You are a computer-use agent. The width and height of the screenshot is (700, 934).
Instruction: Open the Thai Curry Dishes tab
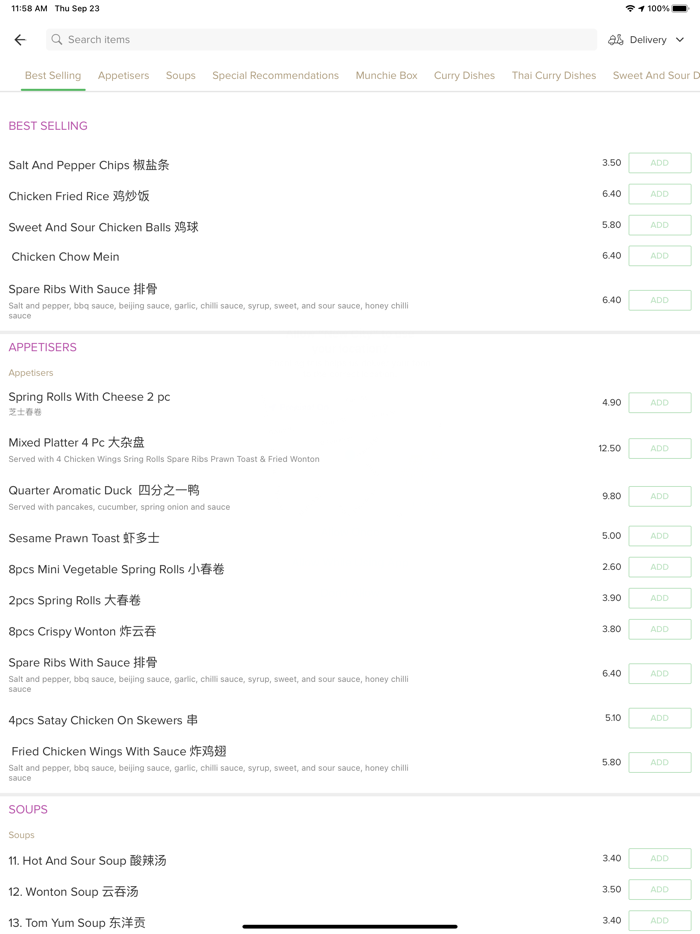(553, 76)
